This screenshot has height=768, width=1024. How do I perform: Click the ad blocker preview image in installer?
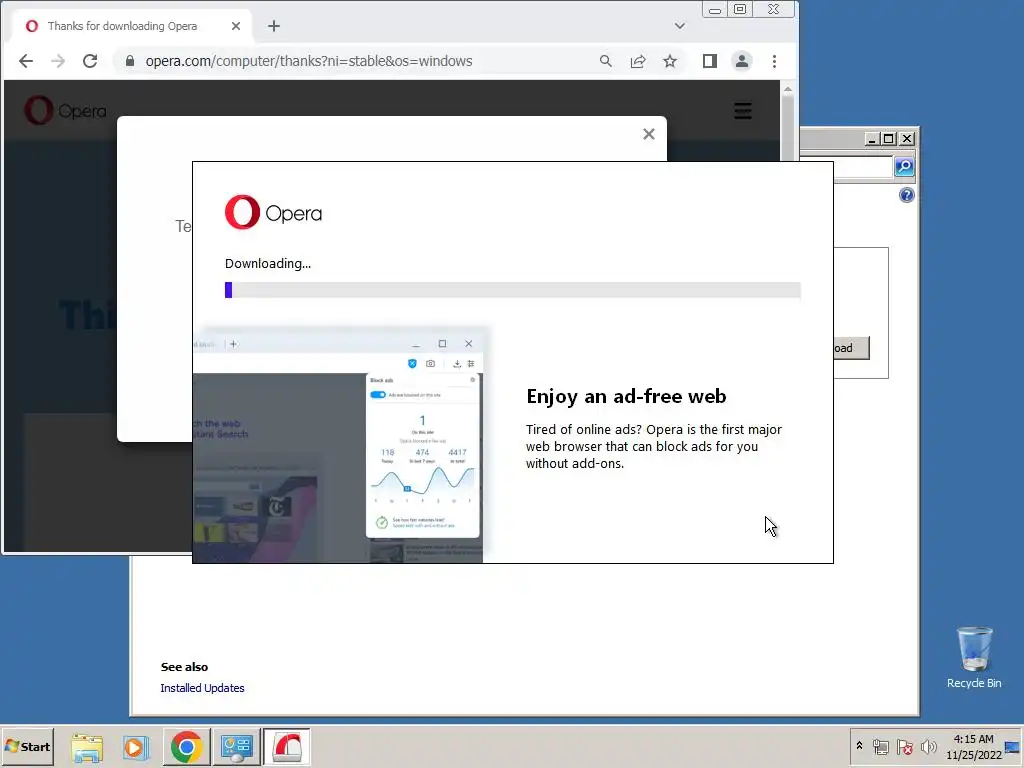click(338, 445)
